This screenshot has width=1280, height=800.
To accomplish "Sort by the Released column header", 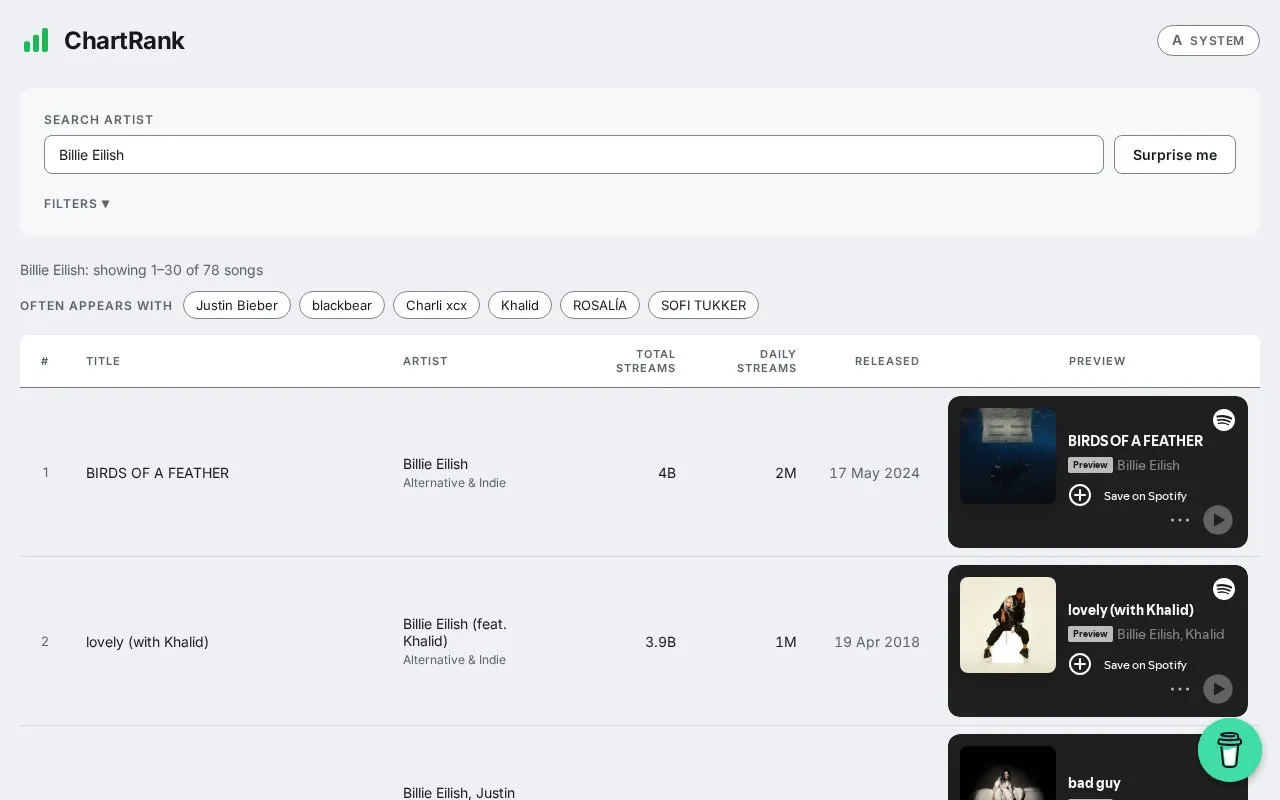I will pyautogui.click(x=887, y=361).
